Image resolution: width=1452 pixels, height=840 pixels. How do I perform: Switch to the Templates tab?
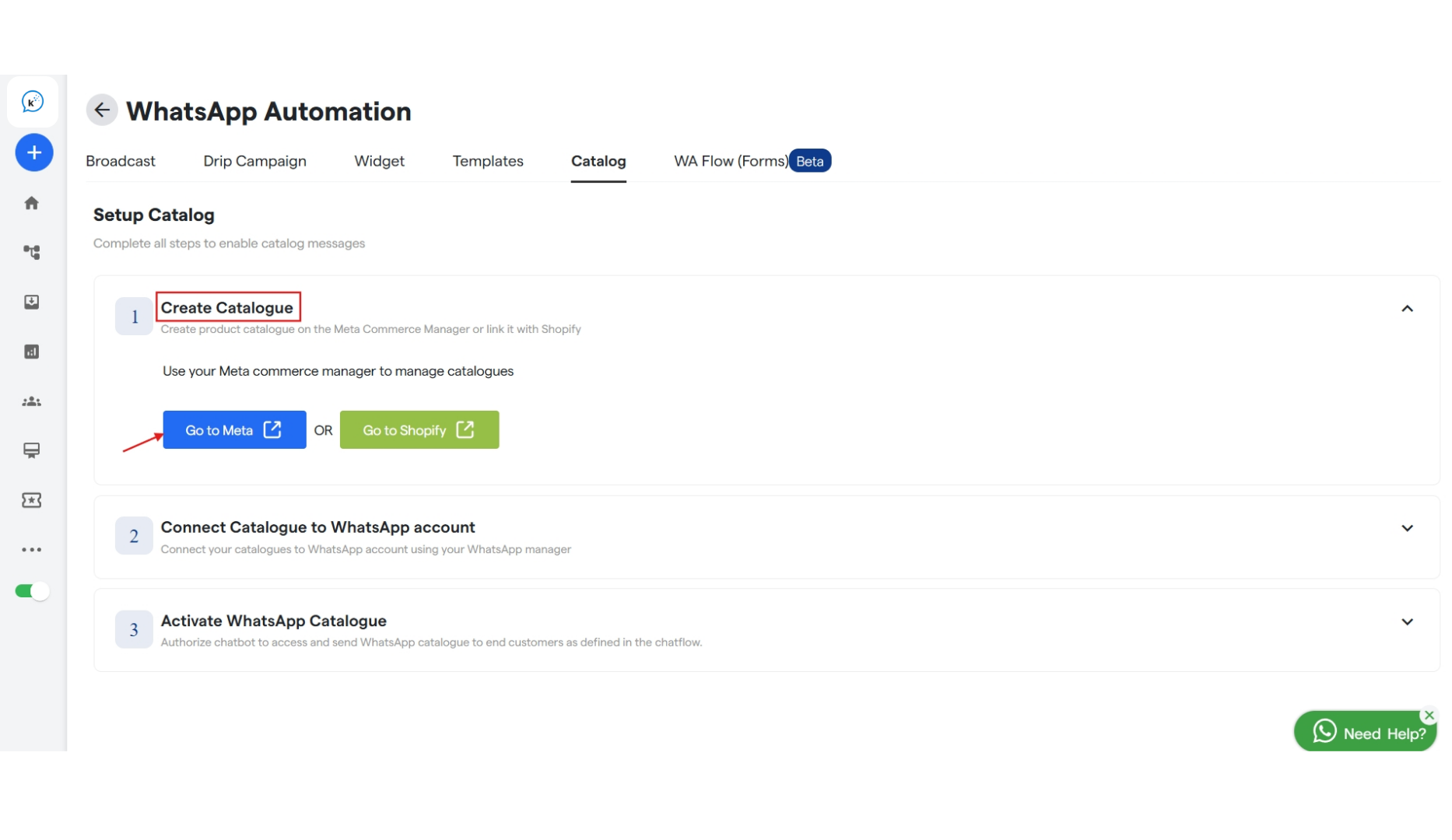(488, 161)
